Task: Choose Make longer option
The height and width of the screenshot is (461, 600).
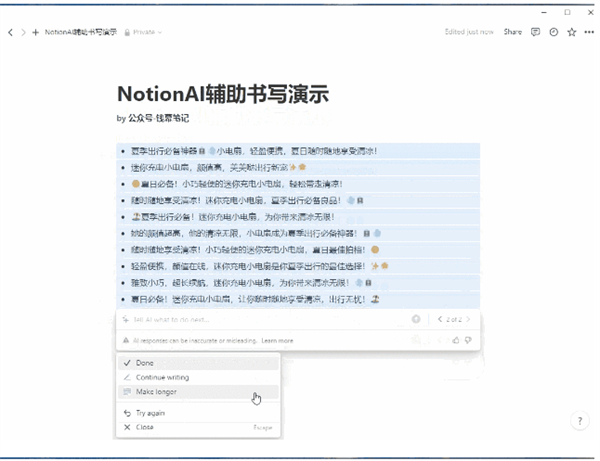Action: 158,392
